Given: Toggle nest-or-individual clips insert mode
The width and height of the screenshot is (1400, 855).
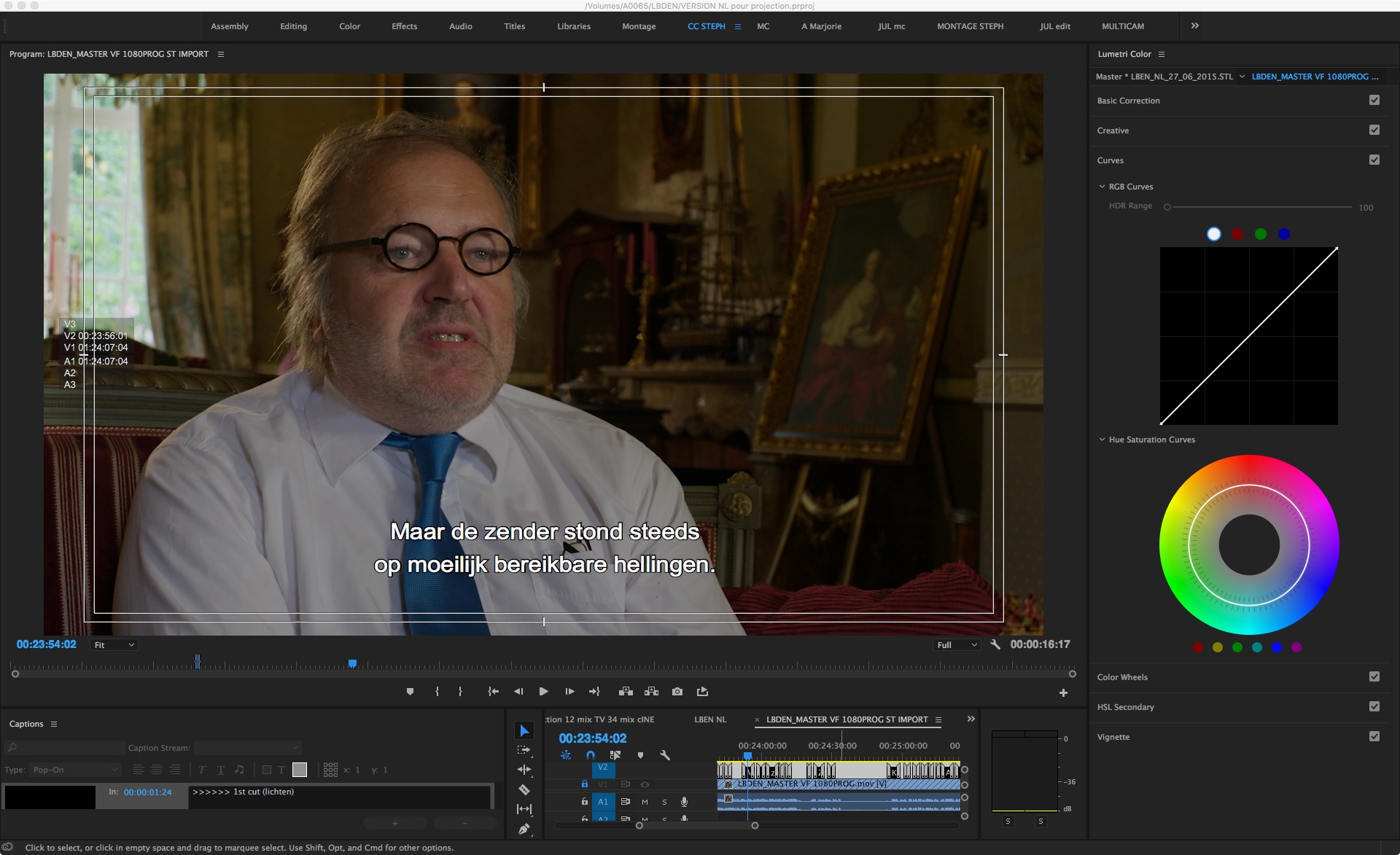Looking at the screenshot, I should [566, 755].
